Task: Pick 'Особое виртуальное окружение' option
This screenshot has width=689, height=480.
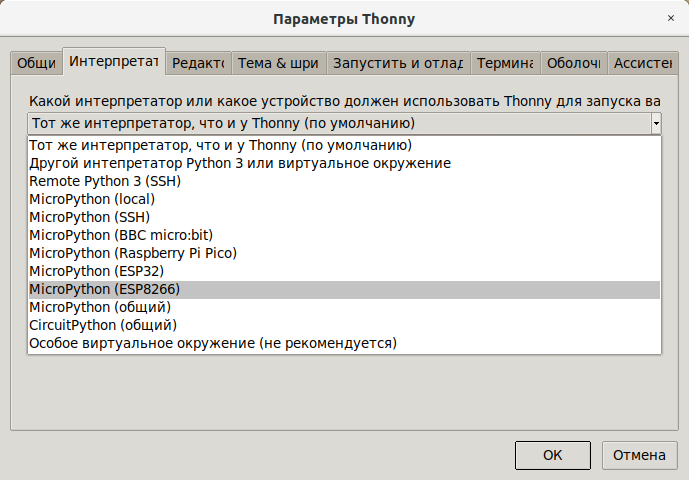Action: (344, 344)
